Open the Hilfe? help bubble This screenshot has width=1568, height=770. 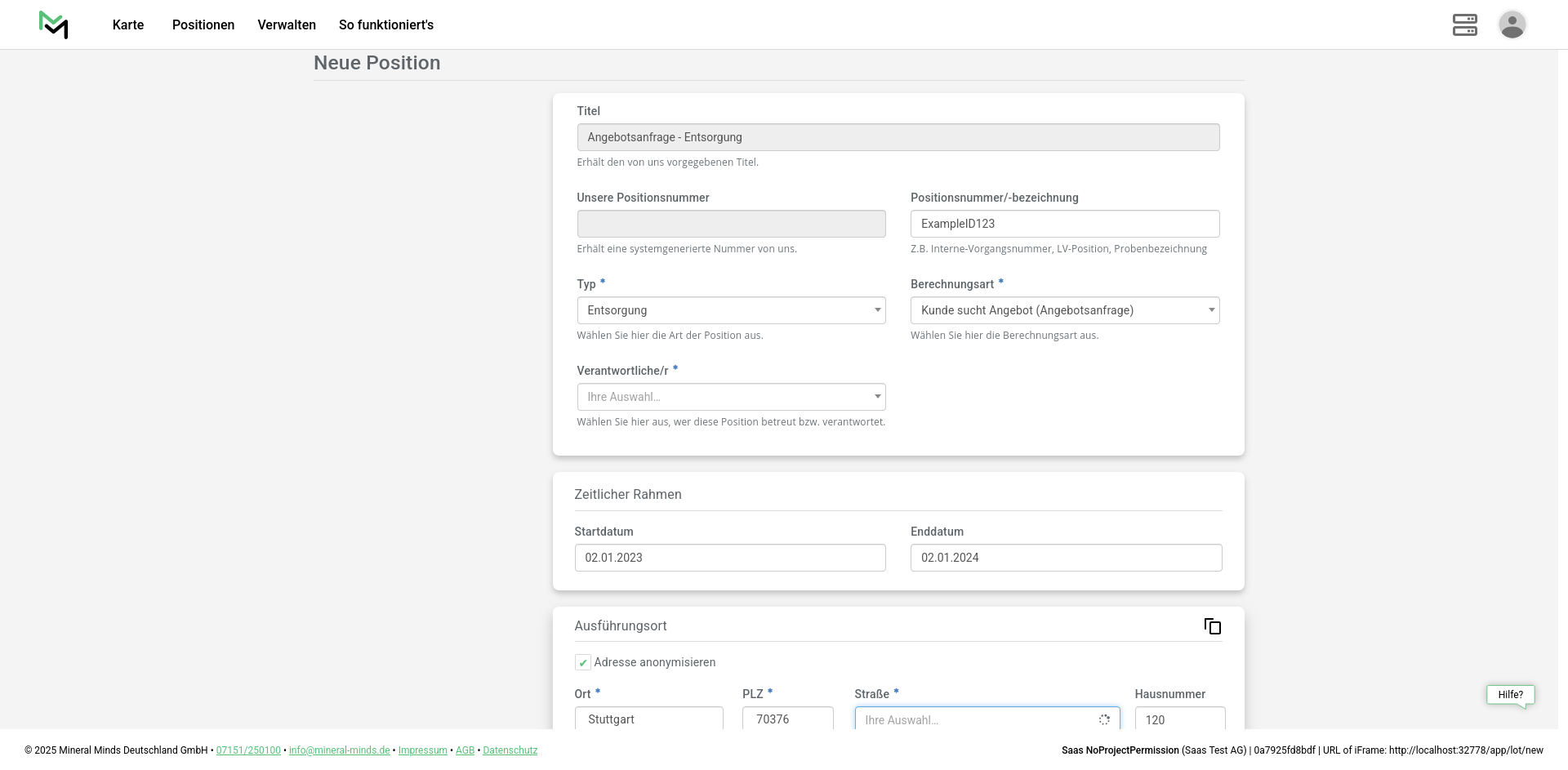(x=1510, y=695)
